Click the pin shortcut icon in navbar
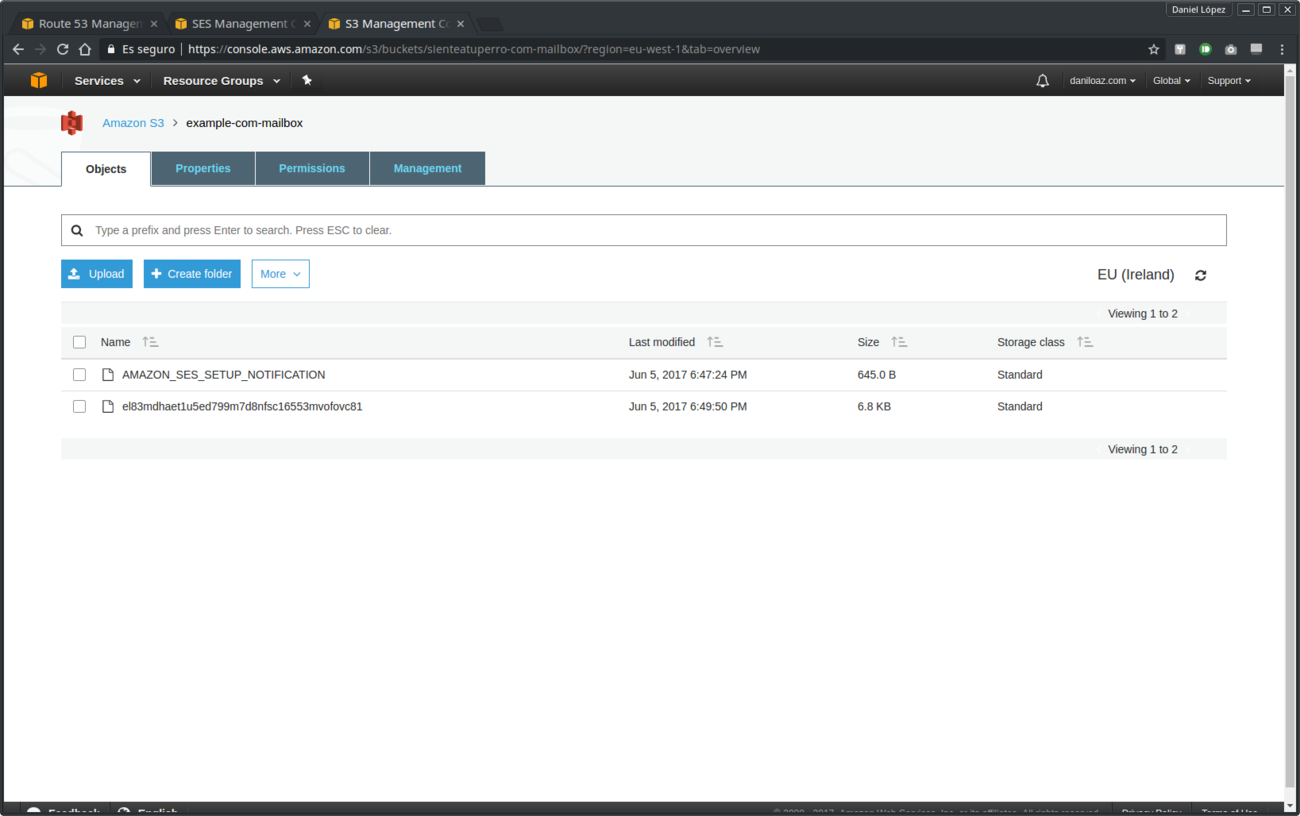The image size is (1300, 816). pyautogui.click(x=307, y=80)
